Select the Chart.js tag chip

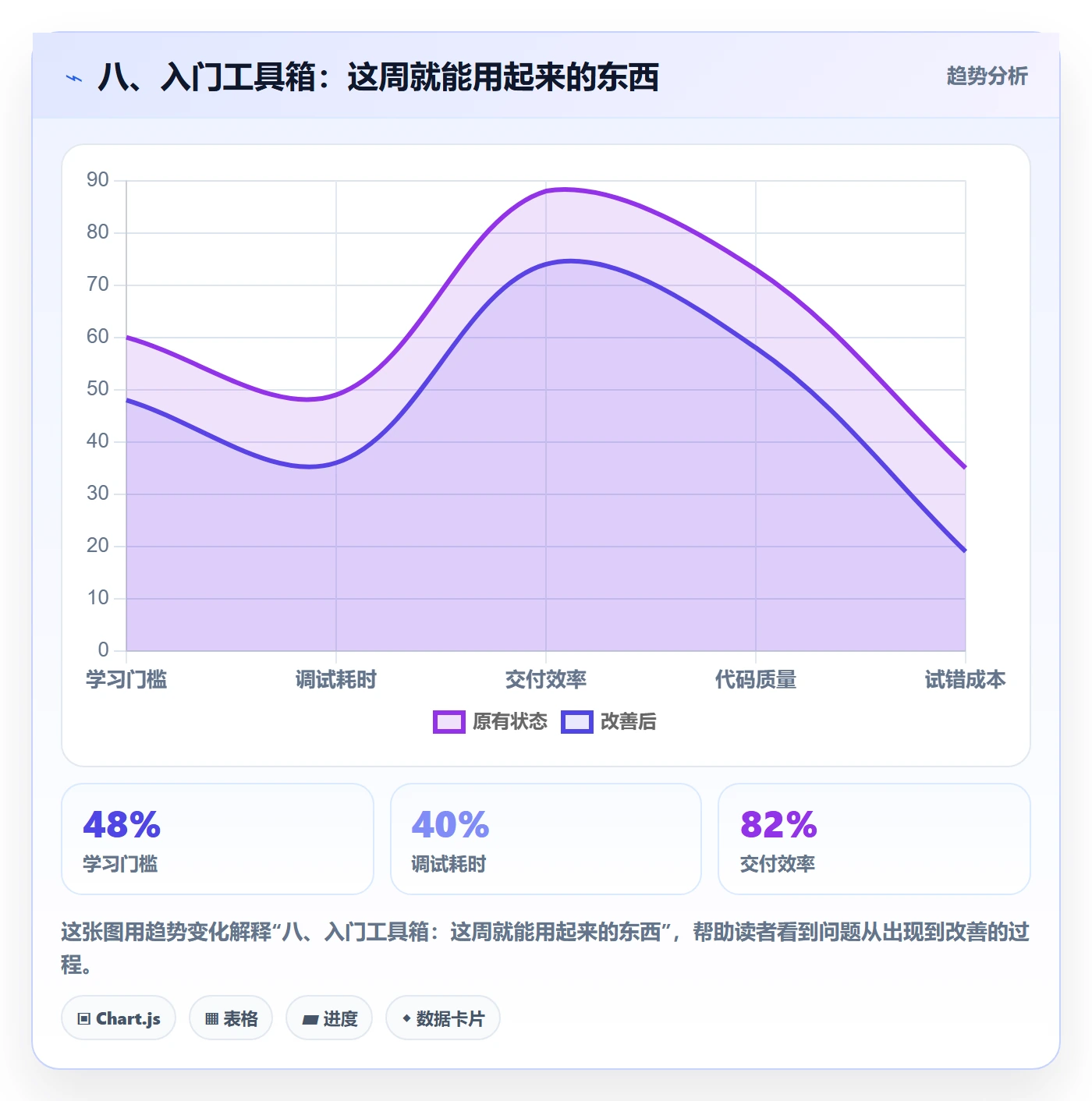pos(119,1018)
